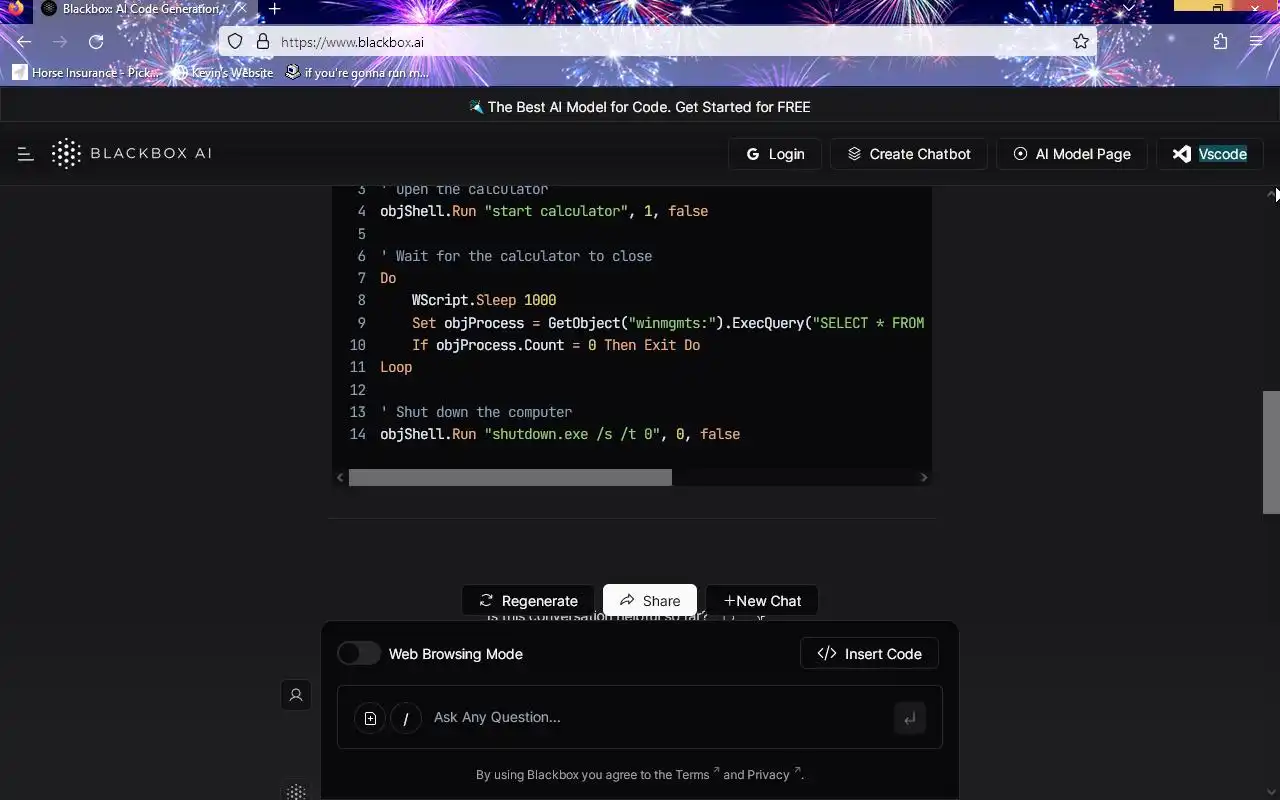Open the Vscode extension link
1280x800 pixels.
coord(1210,154)
